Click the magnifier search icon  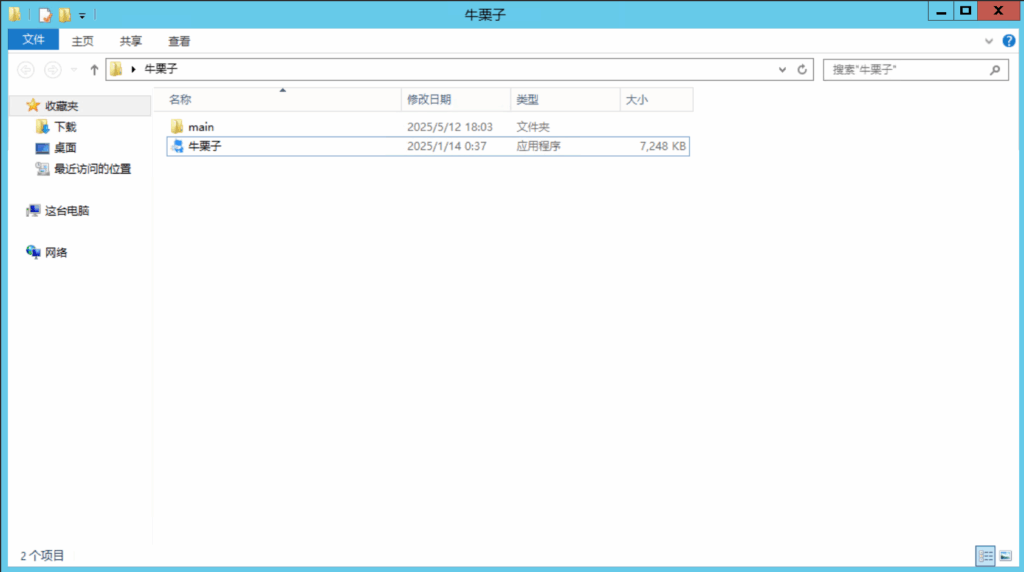pos(995,69)
